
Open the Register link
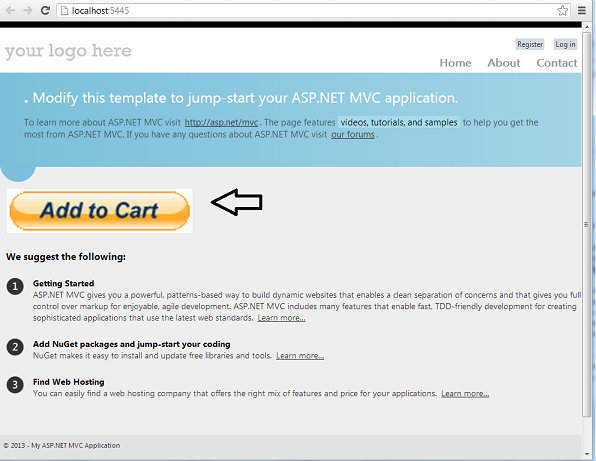click(530, 44)
